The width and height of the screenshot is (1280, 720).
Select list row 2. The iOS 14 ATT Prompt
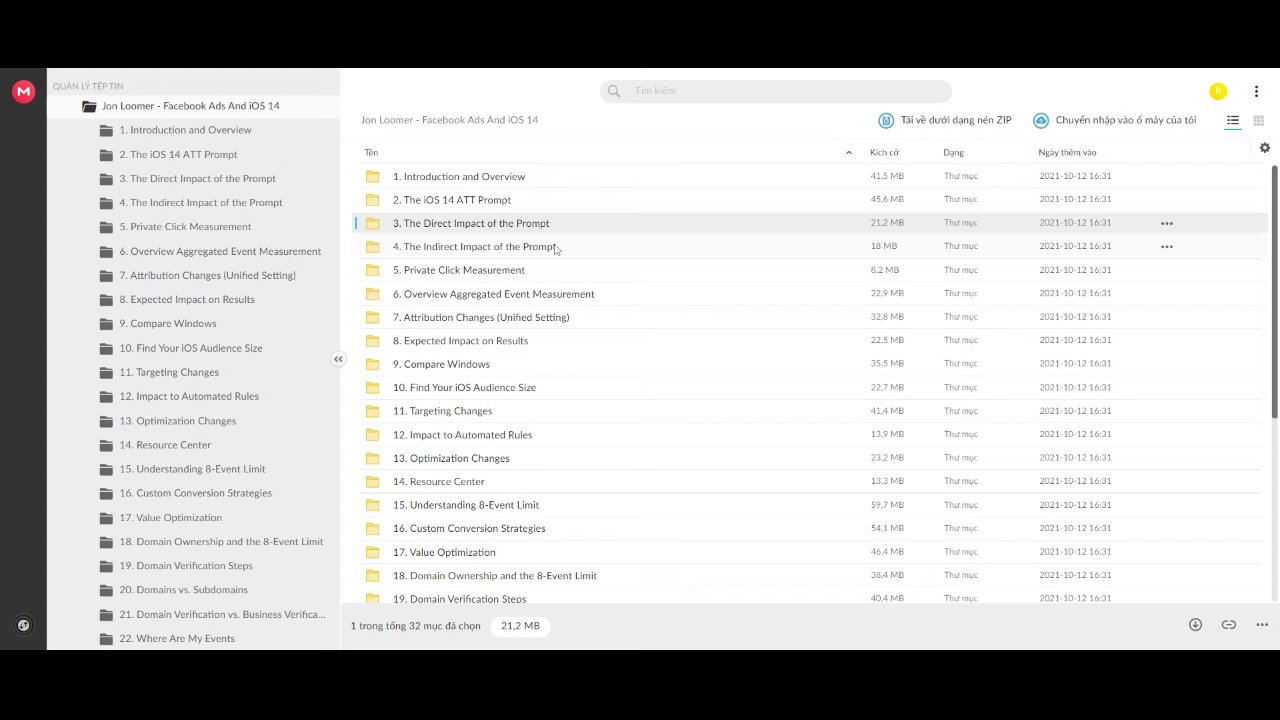pos(810,200)
